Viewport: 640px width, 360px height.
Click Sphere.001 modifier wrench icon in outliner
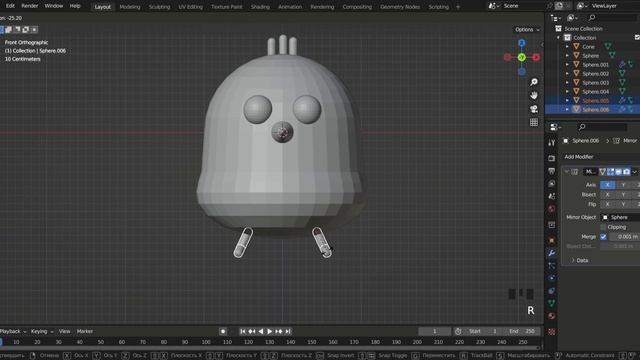point(622,64)
